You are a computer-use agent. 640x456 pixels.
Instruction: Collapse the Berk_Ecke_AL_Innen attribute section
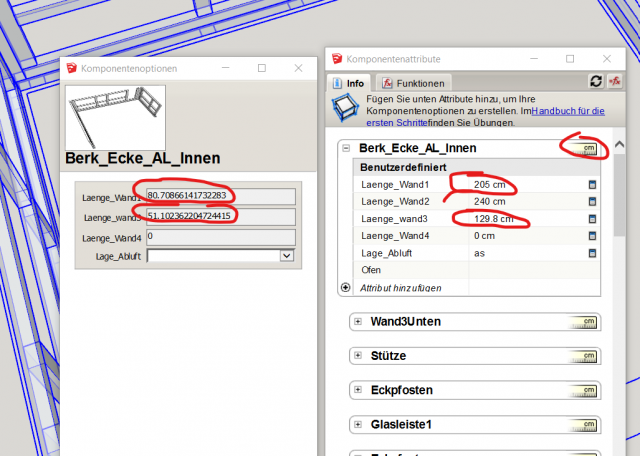pyautogui.click(x=347, y=148)
